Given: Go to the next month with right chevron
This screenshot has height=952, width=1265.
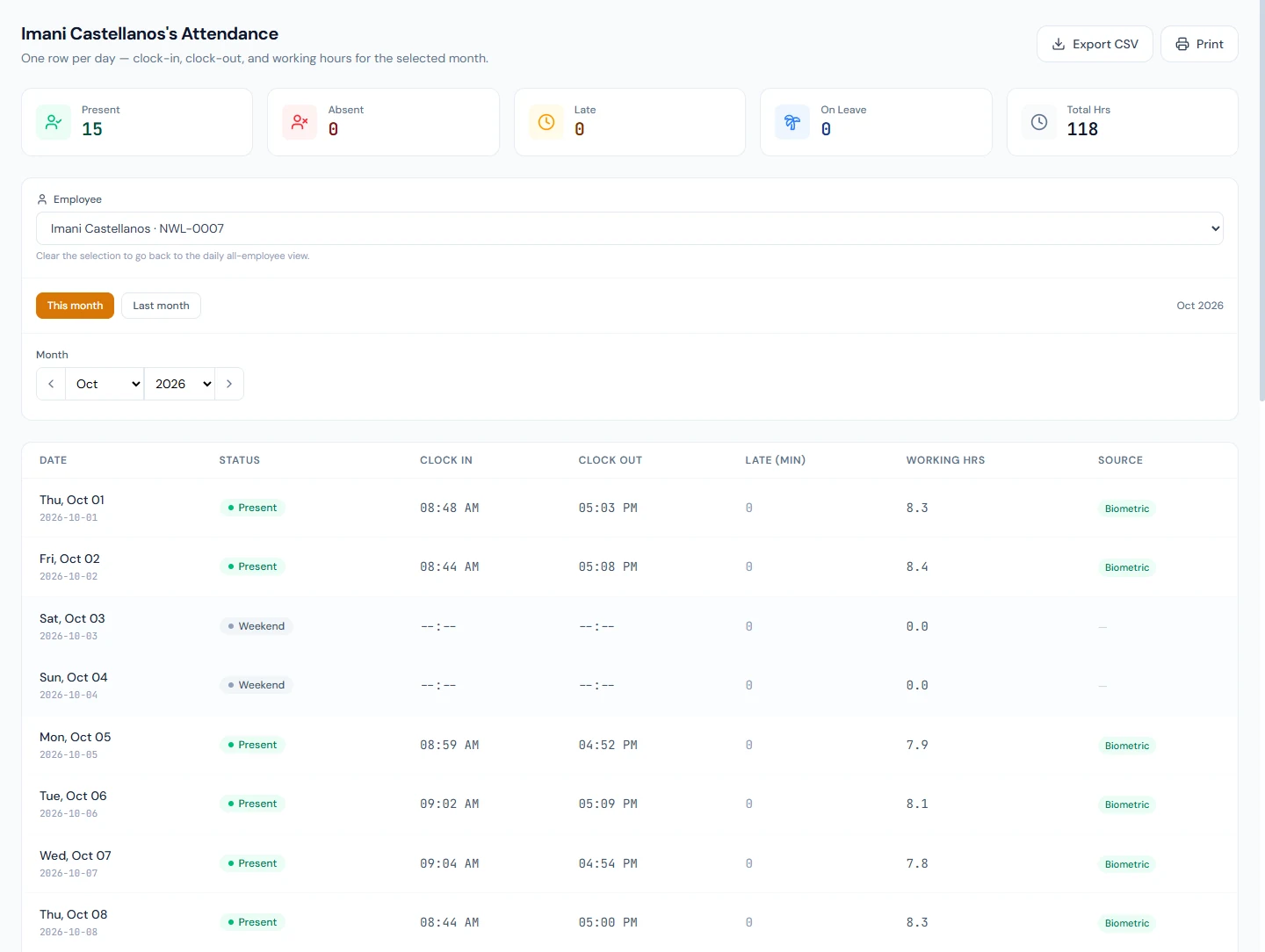Looking at the screenshot, I should [x=229, y=384].
